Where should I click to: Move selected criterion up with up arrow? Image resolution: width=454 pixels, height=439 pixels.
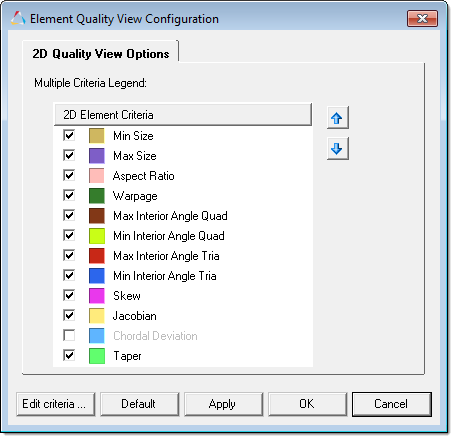pos(337,118)
